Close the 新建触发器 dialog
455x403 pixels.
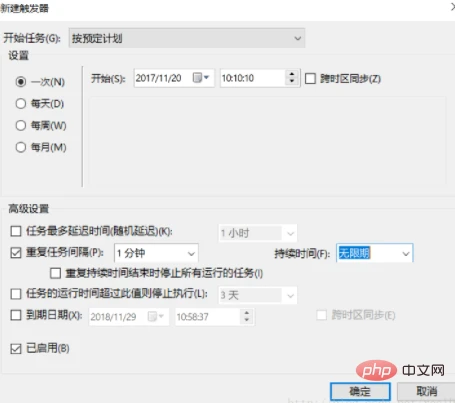pos(453,7)
